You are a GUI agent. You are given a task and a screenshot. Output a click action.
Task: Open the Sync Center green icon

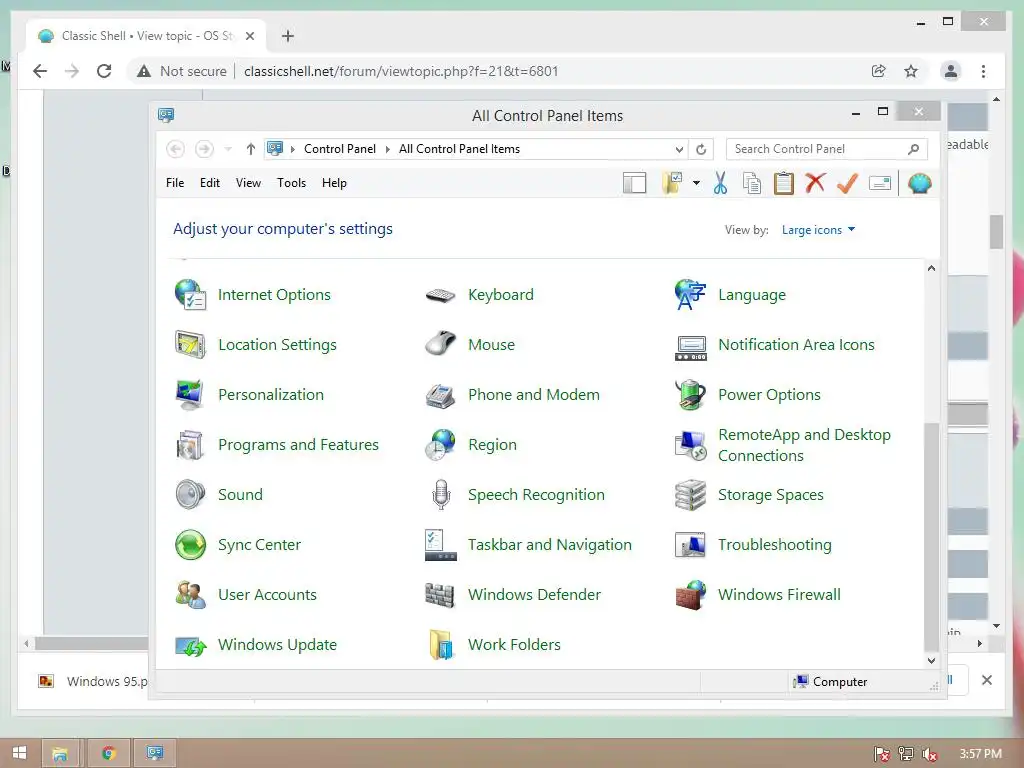191,545
